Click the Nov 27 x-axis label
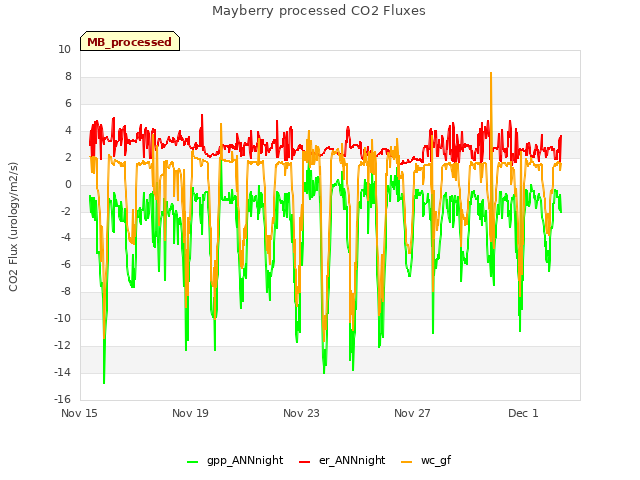Image resolution: width=640 pixels, height=480 pixels. 412,413
